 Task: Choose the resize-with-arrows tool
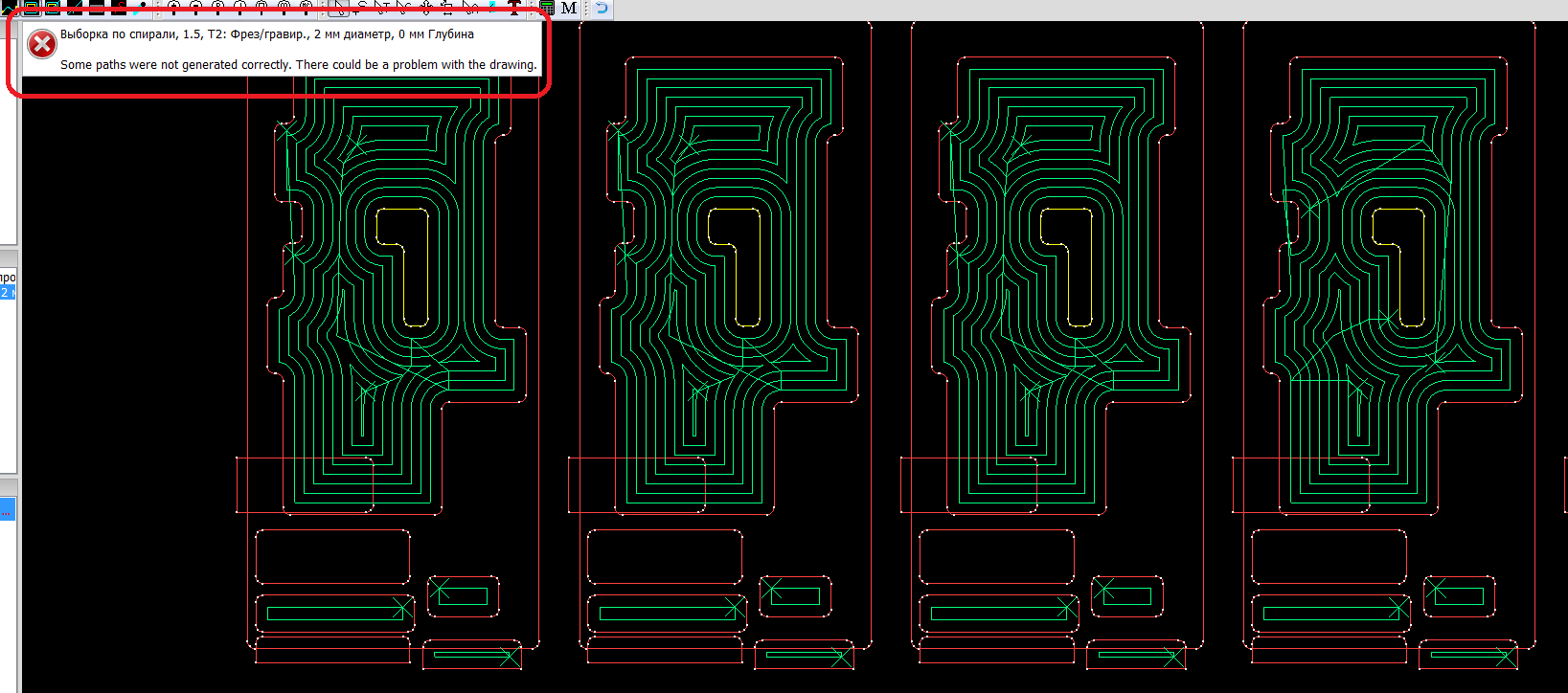click(447, 8)
